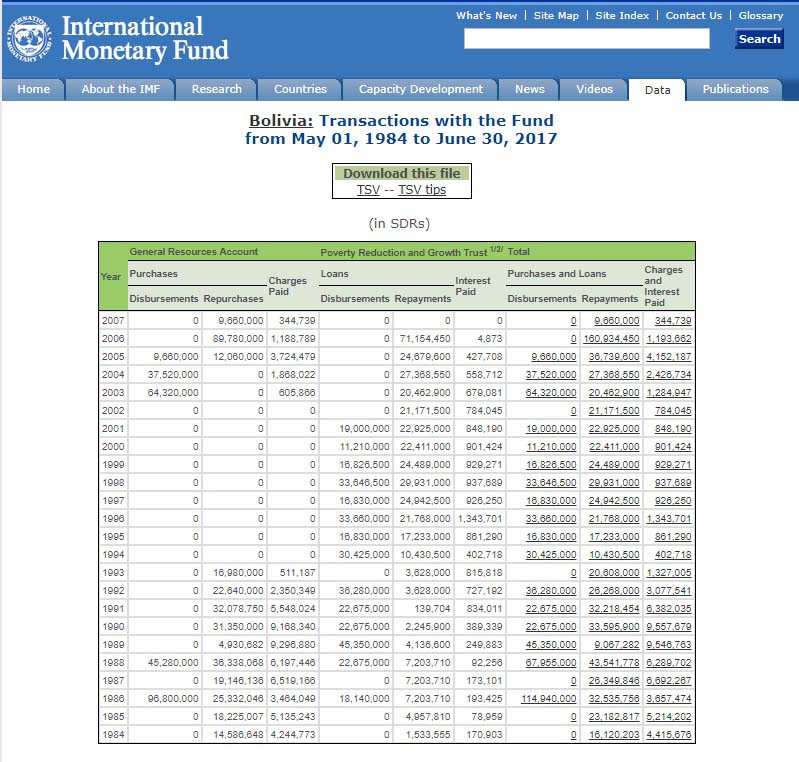Click 1994 total disbursements 30,425,000
Viewport: 799px width, 762px height.
551,555
